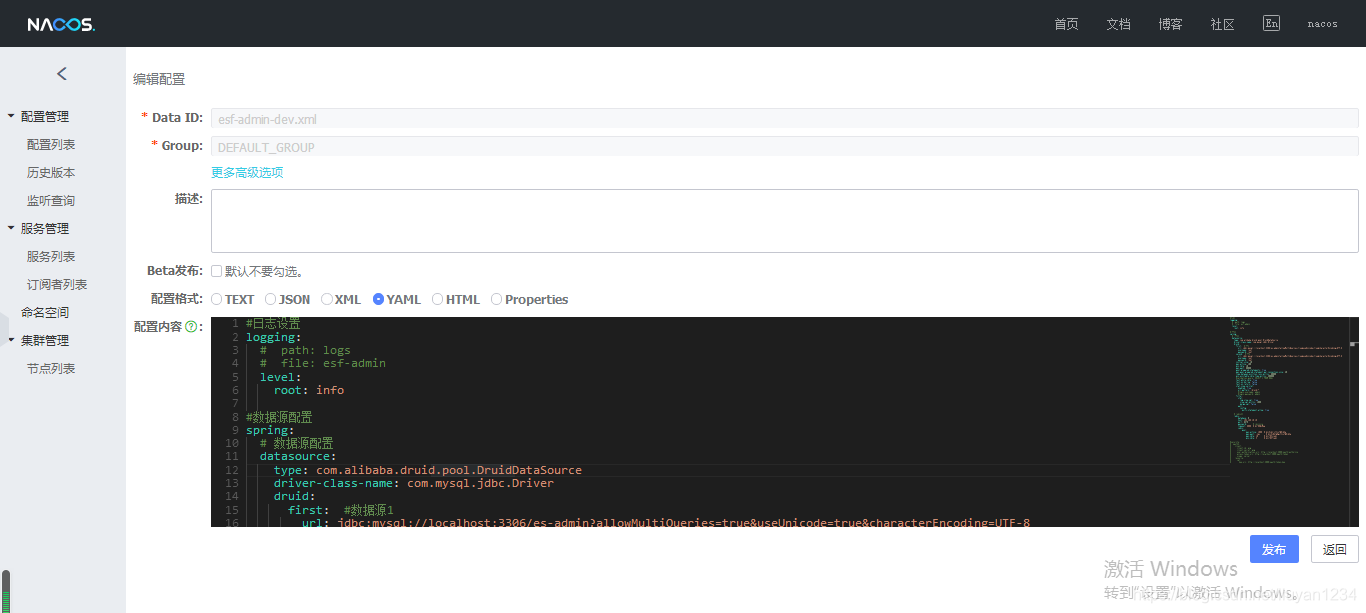Select the JSON format radio button
1366x613 pixels.
[x=270, y=299]
